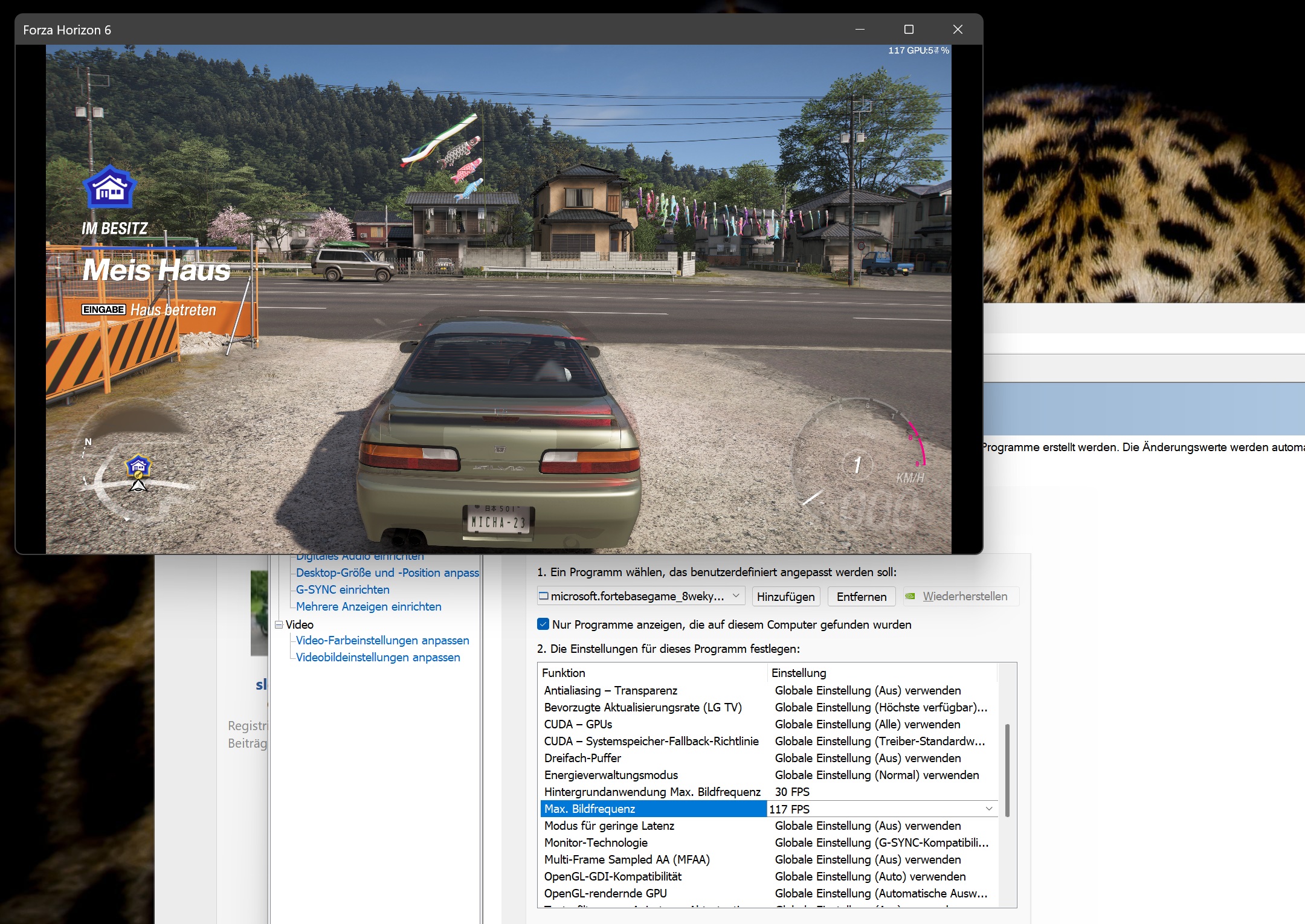Image resolution: width=1305 pixels, height=924 pixels.
Task: Select the 'Energieverwaltungsmodus' row
Action: pyautogui.click(x=768, y=775)
